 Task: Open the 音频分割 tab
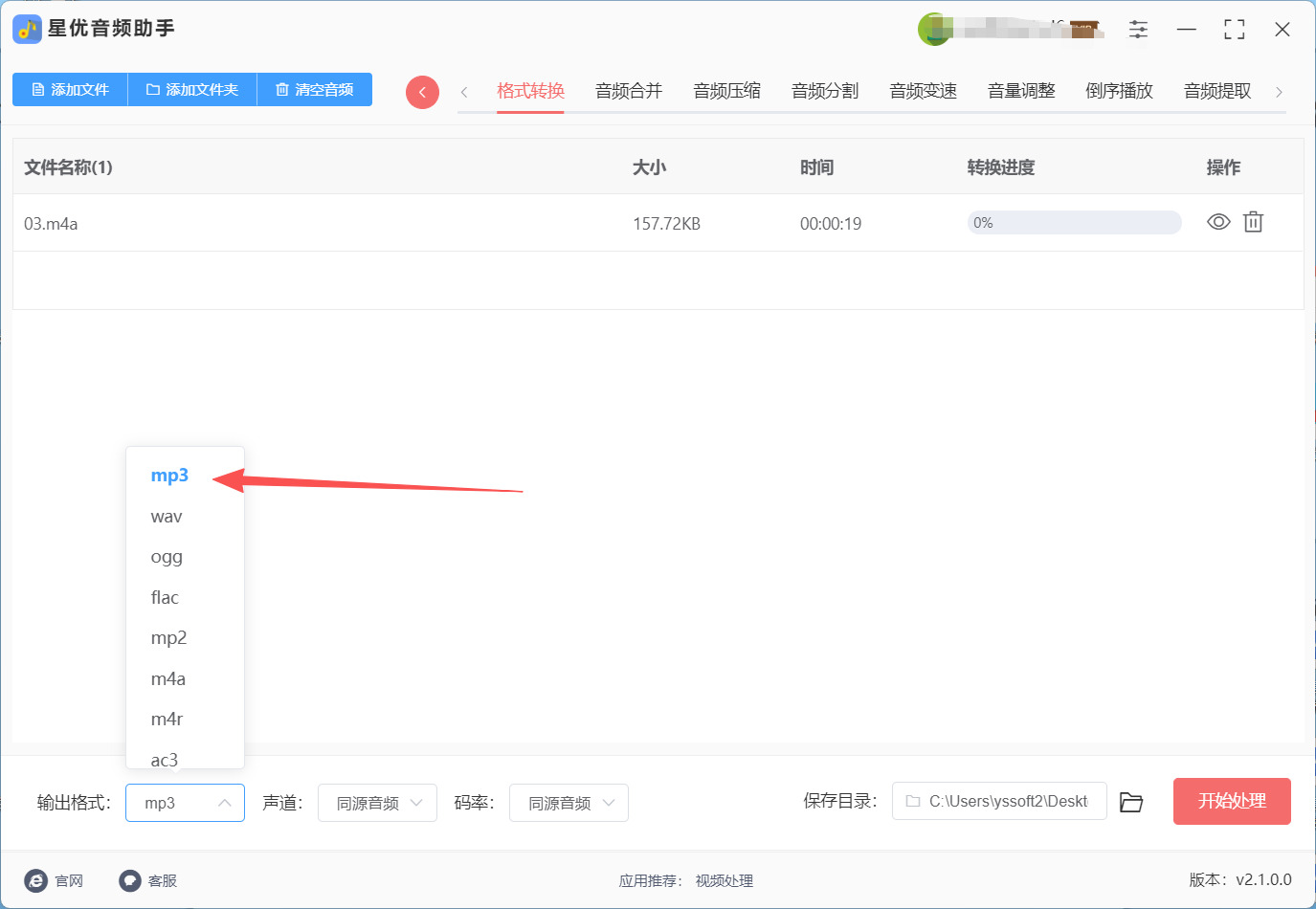pos(825,91)
